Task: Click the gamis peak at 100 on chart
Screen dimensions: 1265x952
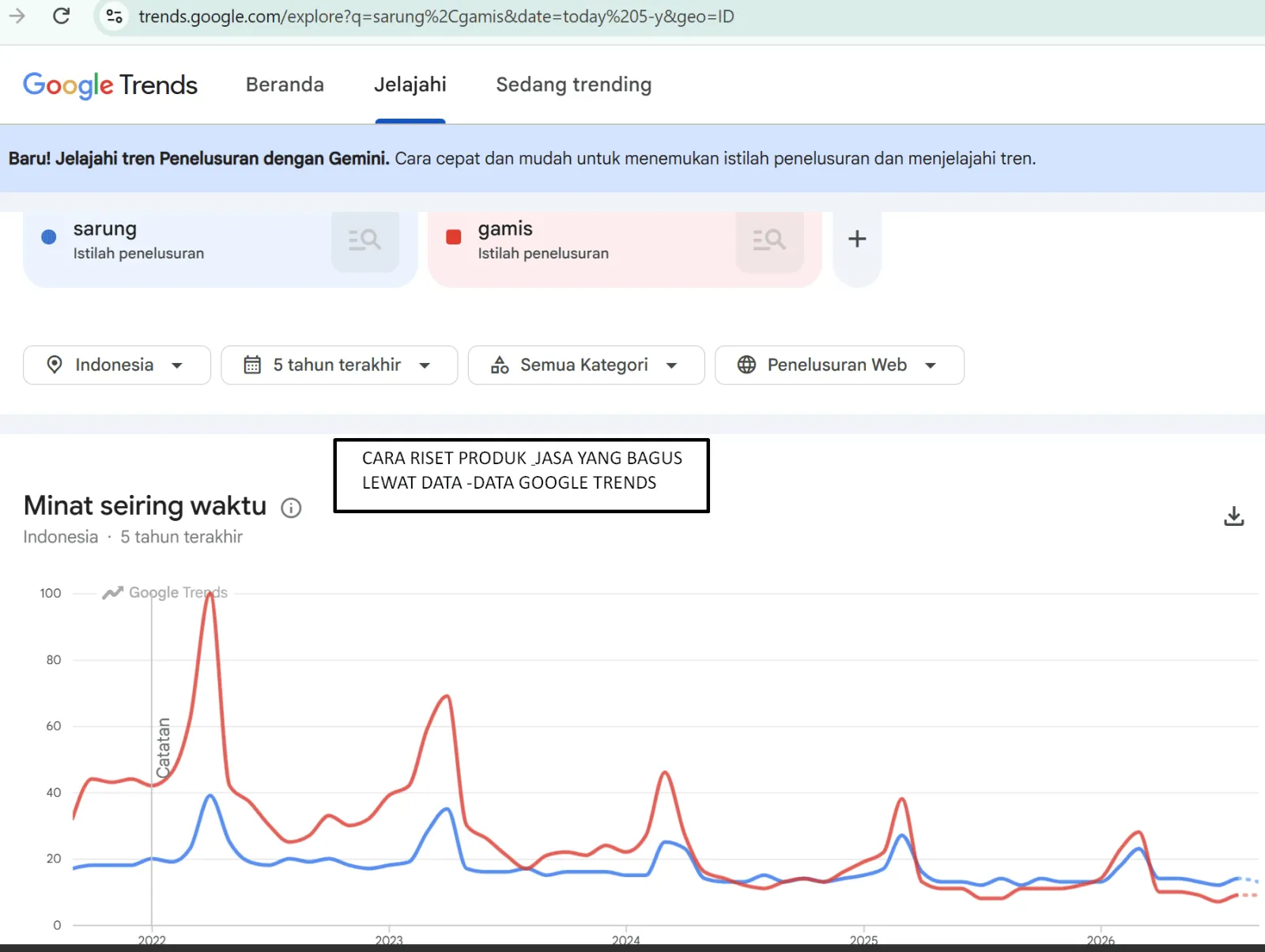Action: coord(210,594)
